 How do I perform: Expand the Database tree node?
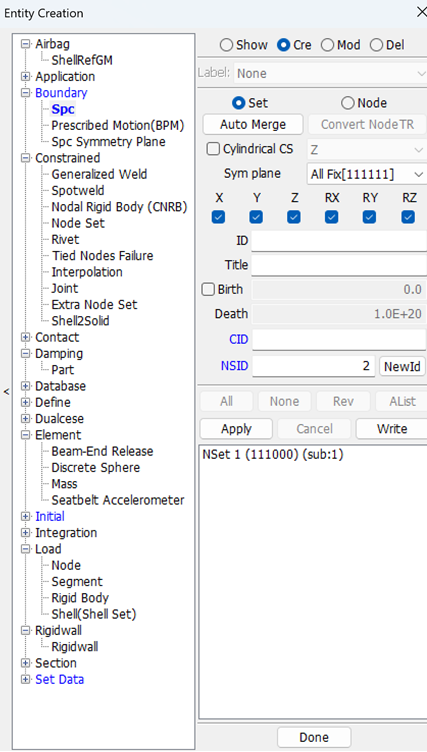pos(25,387)
